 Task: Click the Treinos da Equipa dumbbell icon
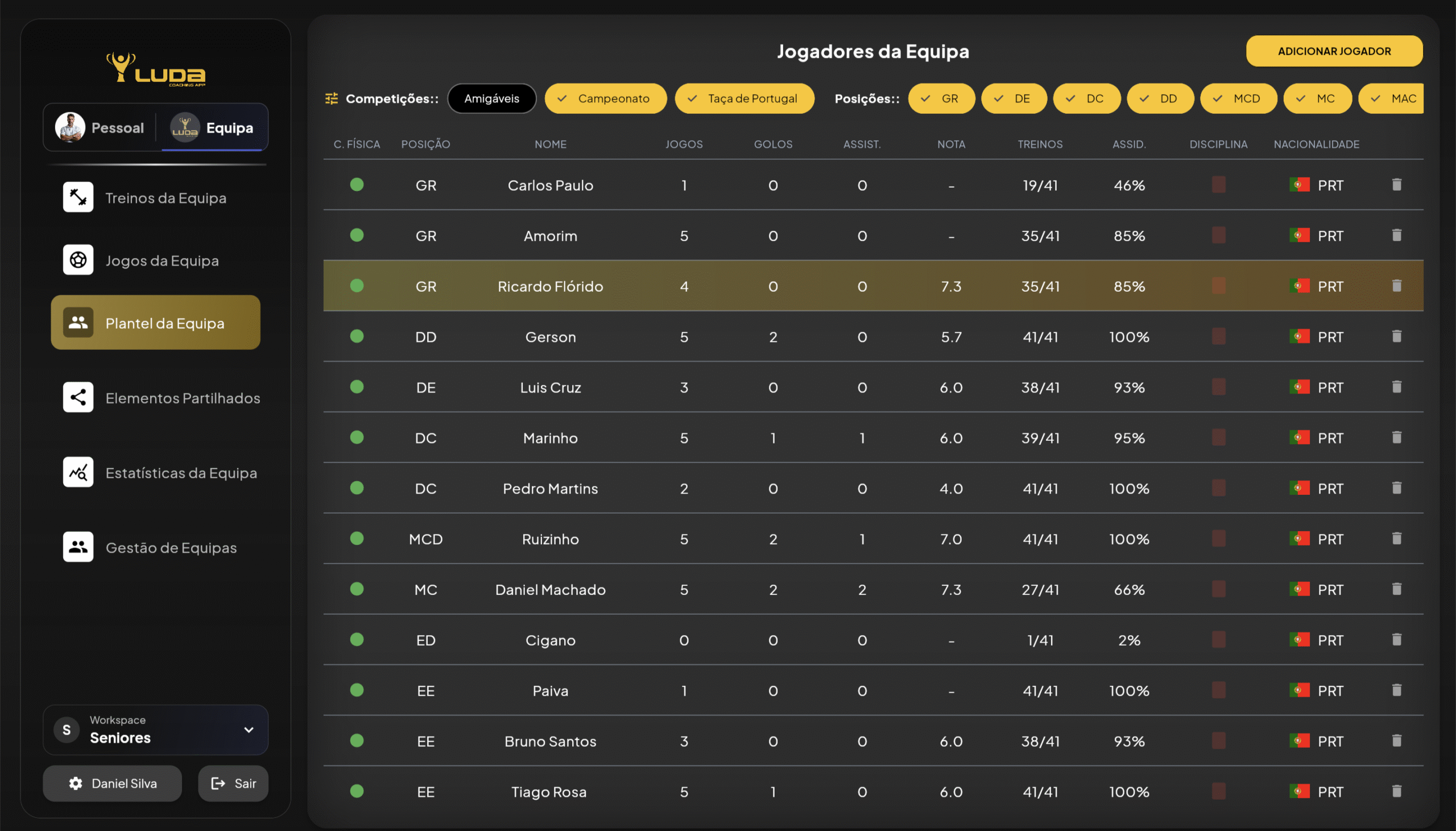pyautogui.click(x=78, y=197)
